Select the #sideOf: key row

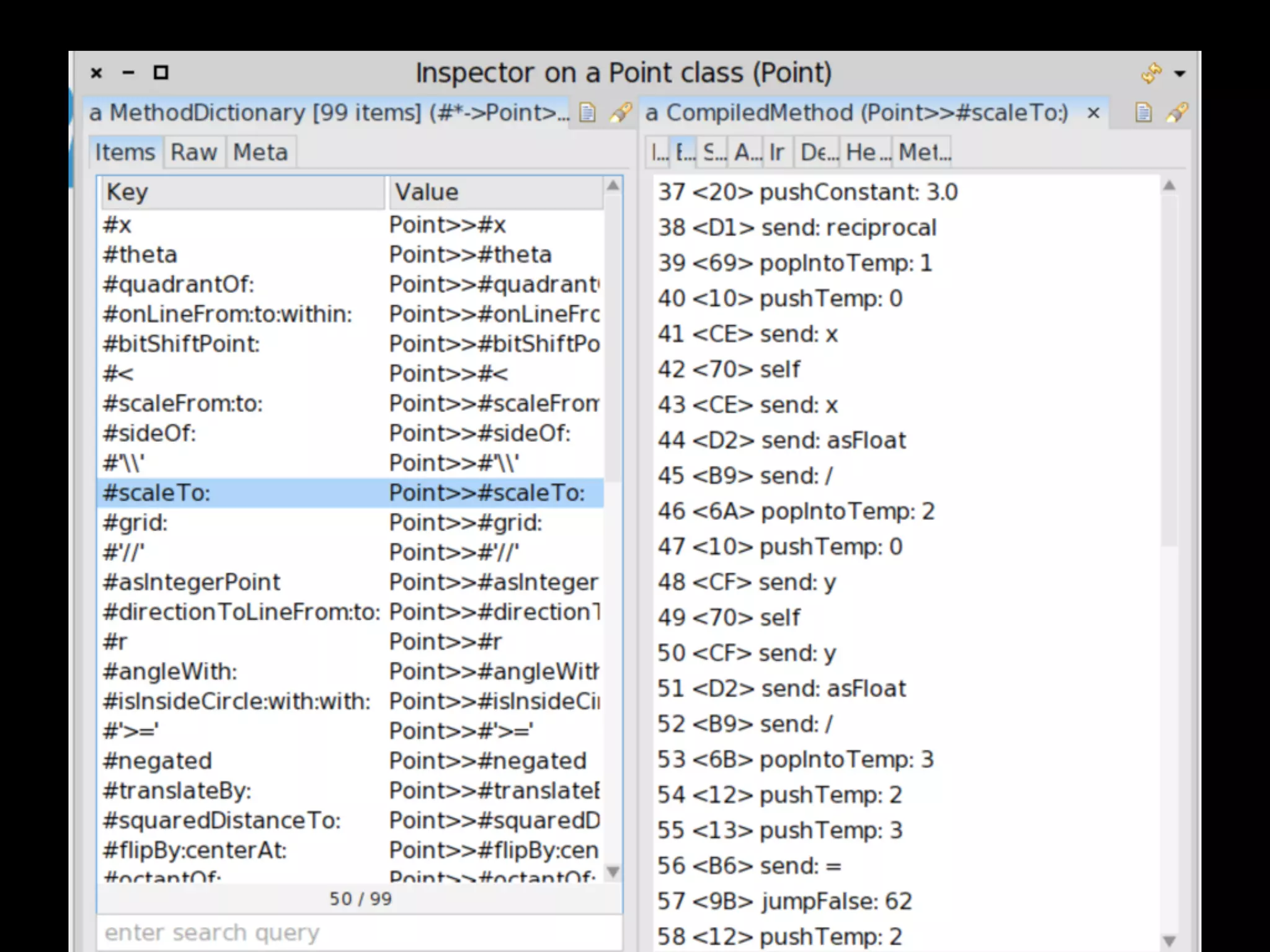(x=350, y=433)
